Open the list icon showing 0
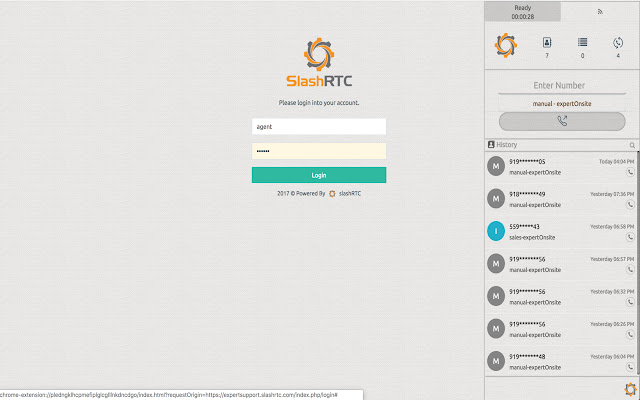 pos(582,42)
